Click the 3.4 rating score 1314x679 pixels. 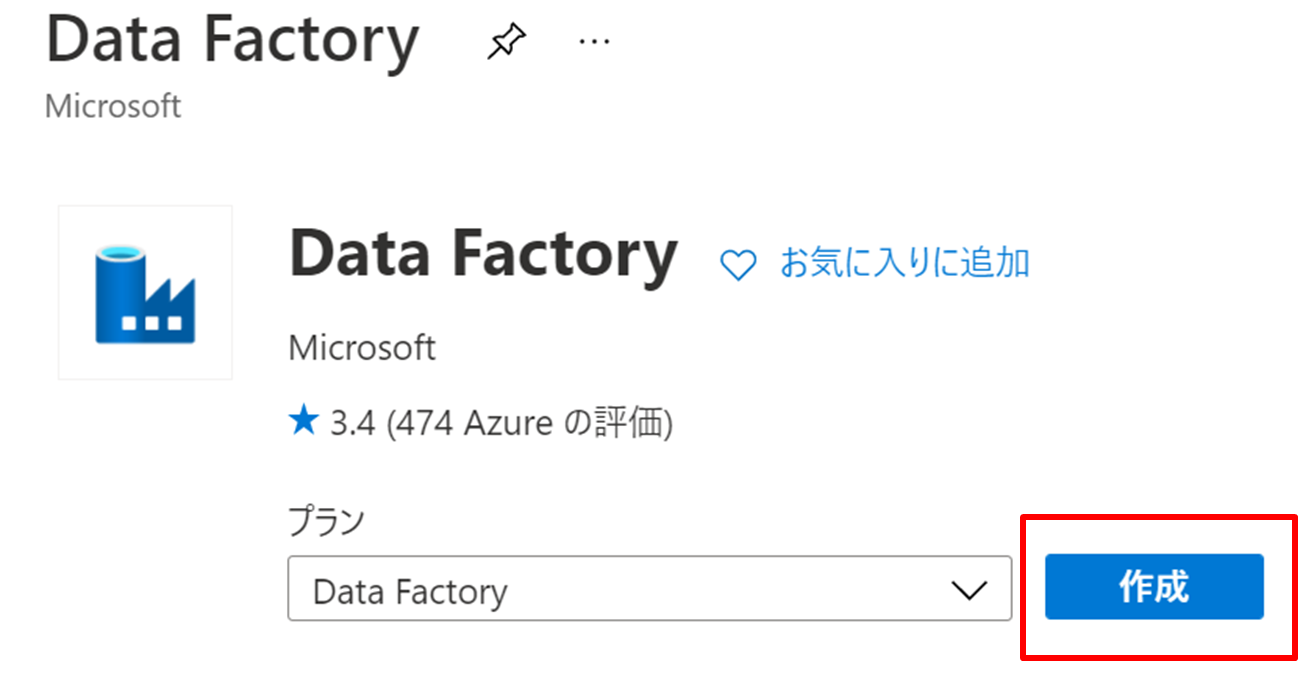[352, 424]
